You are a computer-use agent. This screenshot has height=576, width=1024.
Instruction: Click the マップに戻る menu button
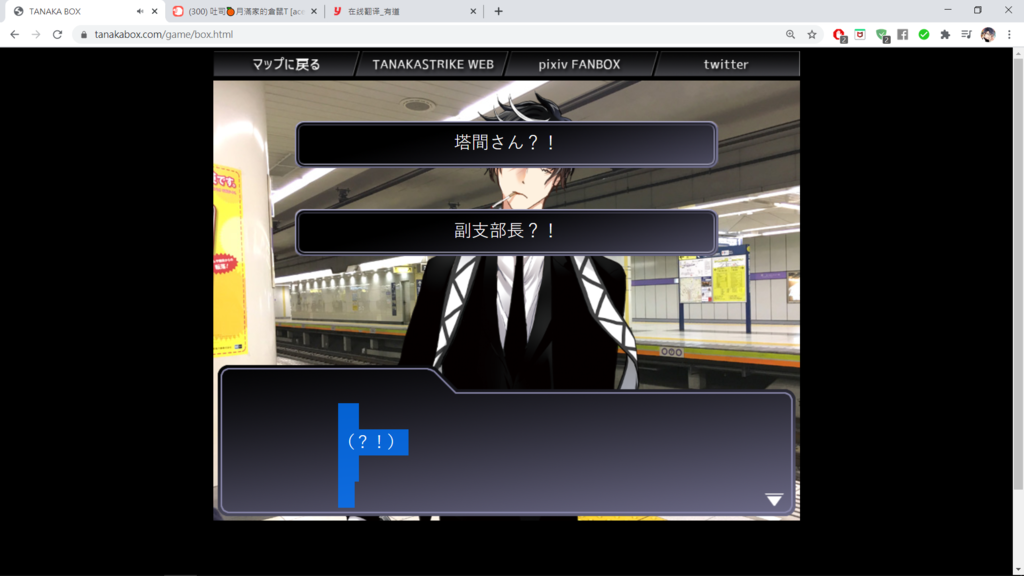[286, 64]
